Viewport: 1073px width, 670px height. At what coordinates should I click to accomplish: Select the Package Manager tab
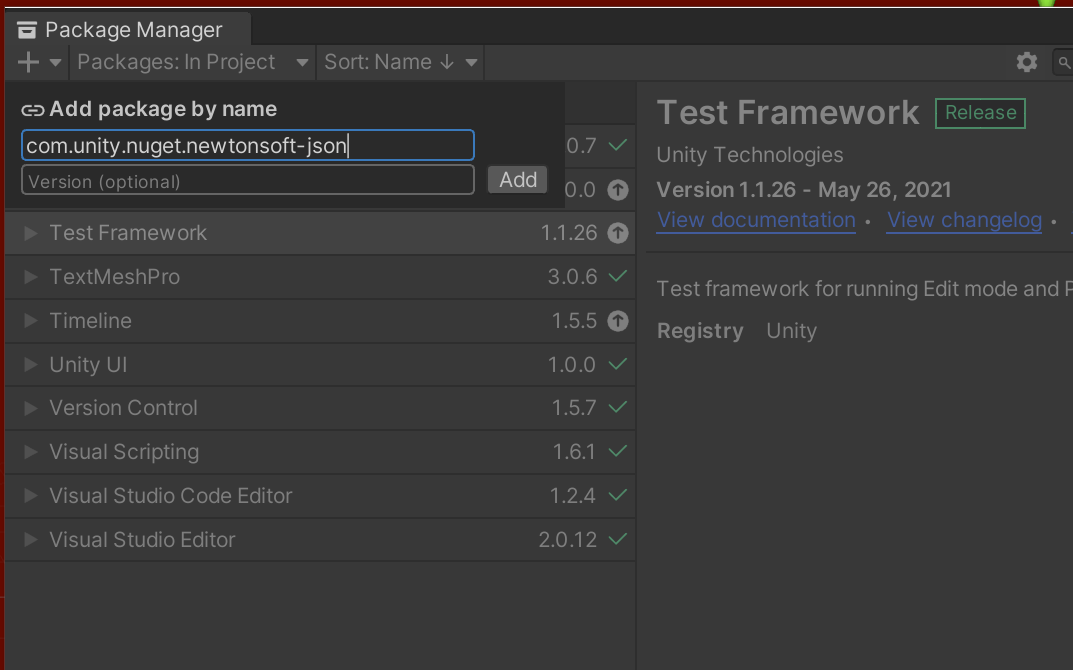point(127,29)
